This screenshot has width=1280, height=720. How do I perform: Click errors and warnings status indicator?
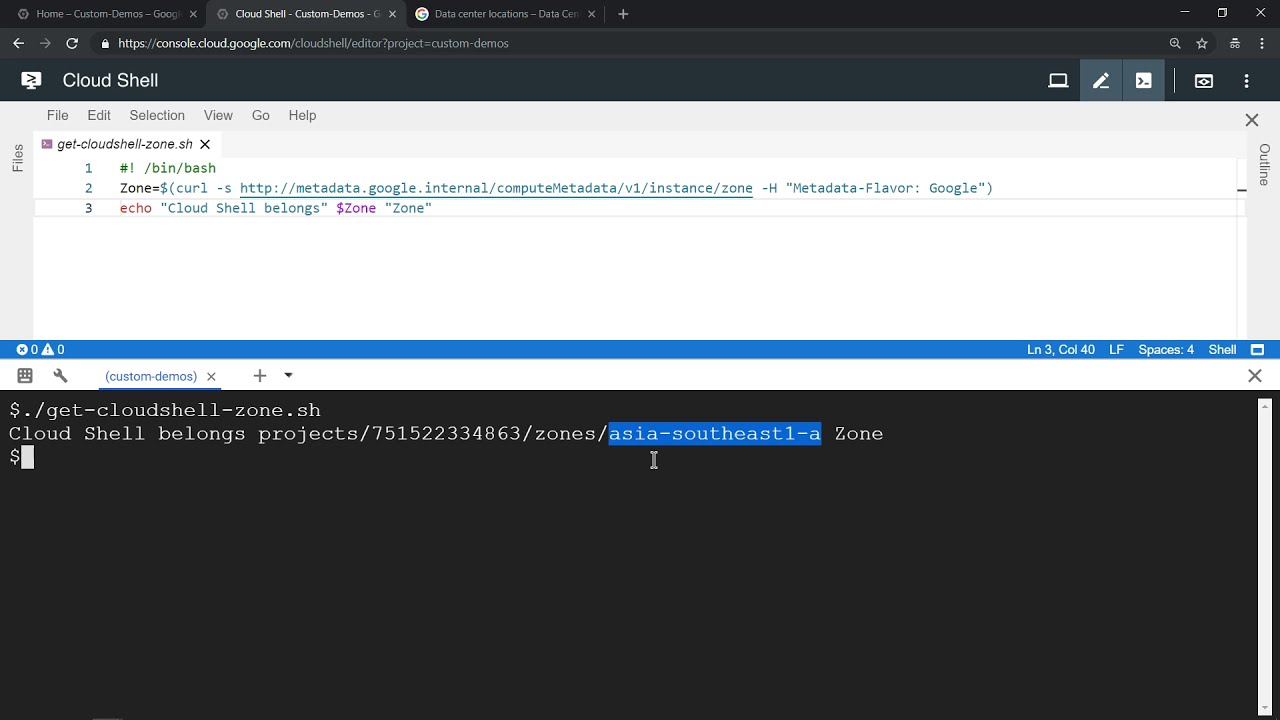(40, 350)
